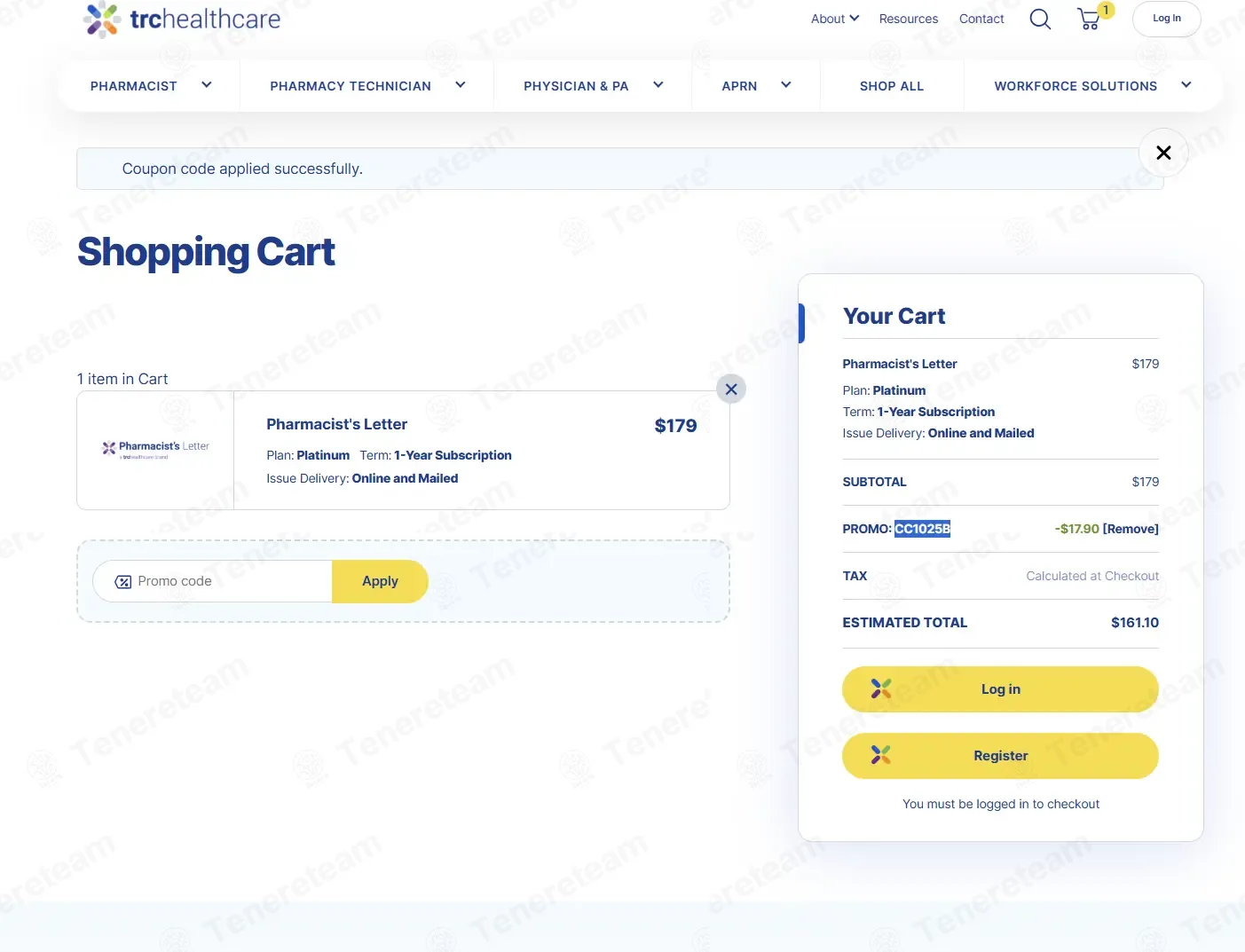
Task: Open the site search magnifier icon
Action: pyautogui.click(x=1040, y=19)
